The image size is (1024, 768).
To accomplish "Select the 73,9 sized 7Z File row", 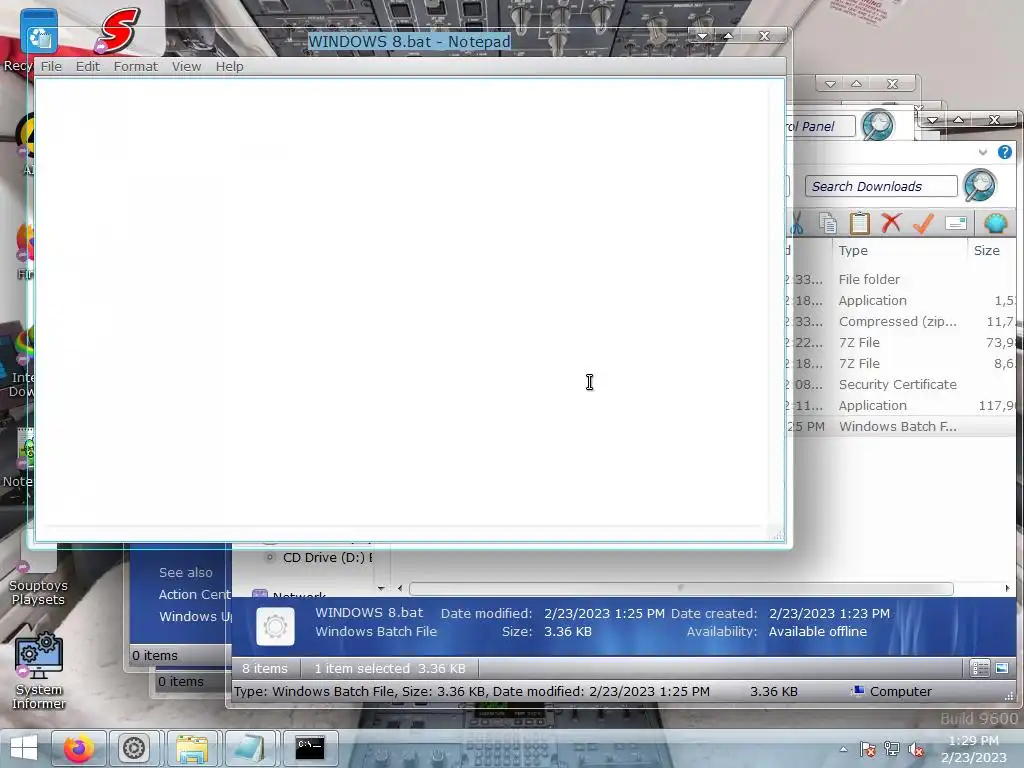I will 901,342.
